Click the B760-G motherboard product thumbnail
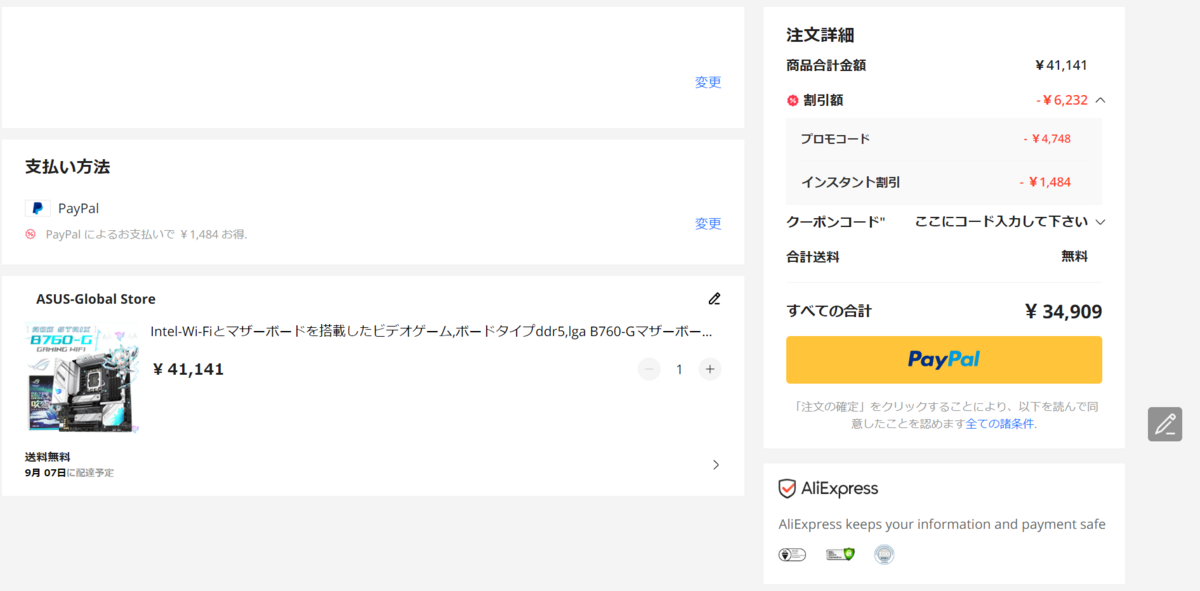The width and height of the screenshot is (1200, 591). 82,376
